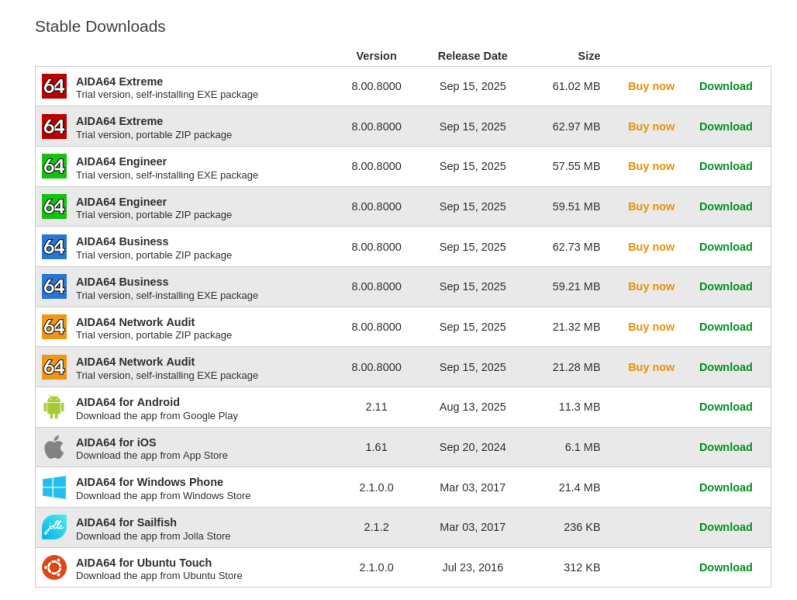Buy AIDA64 Extreme self-installing EXE package
797x600 pixels.
(x=651, y=86)
